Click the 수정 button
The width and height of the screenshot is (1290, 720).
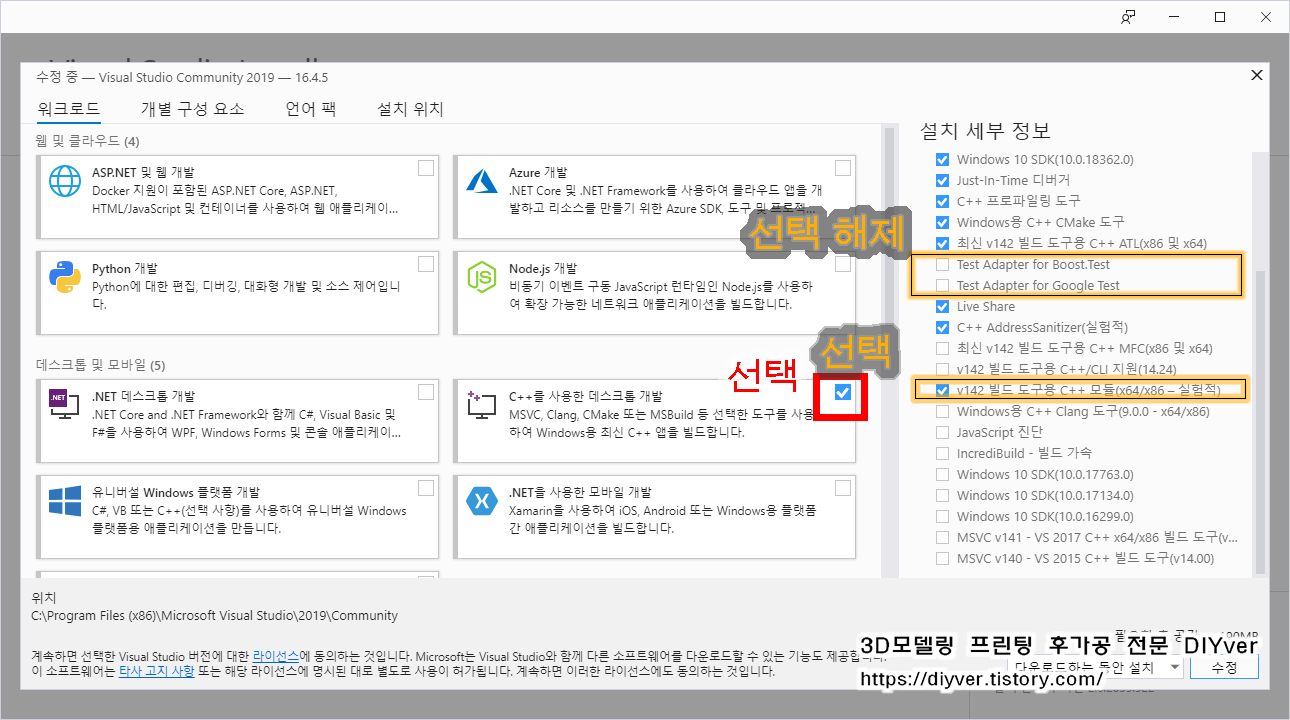click(x=1225, y=667)
